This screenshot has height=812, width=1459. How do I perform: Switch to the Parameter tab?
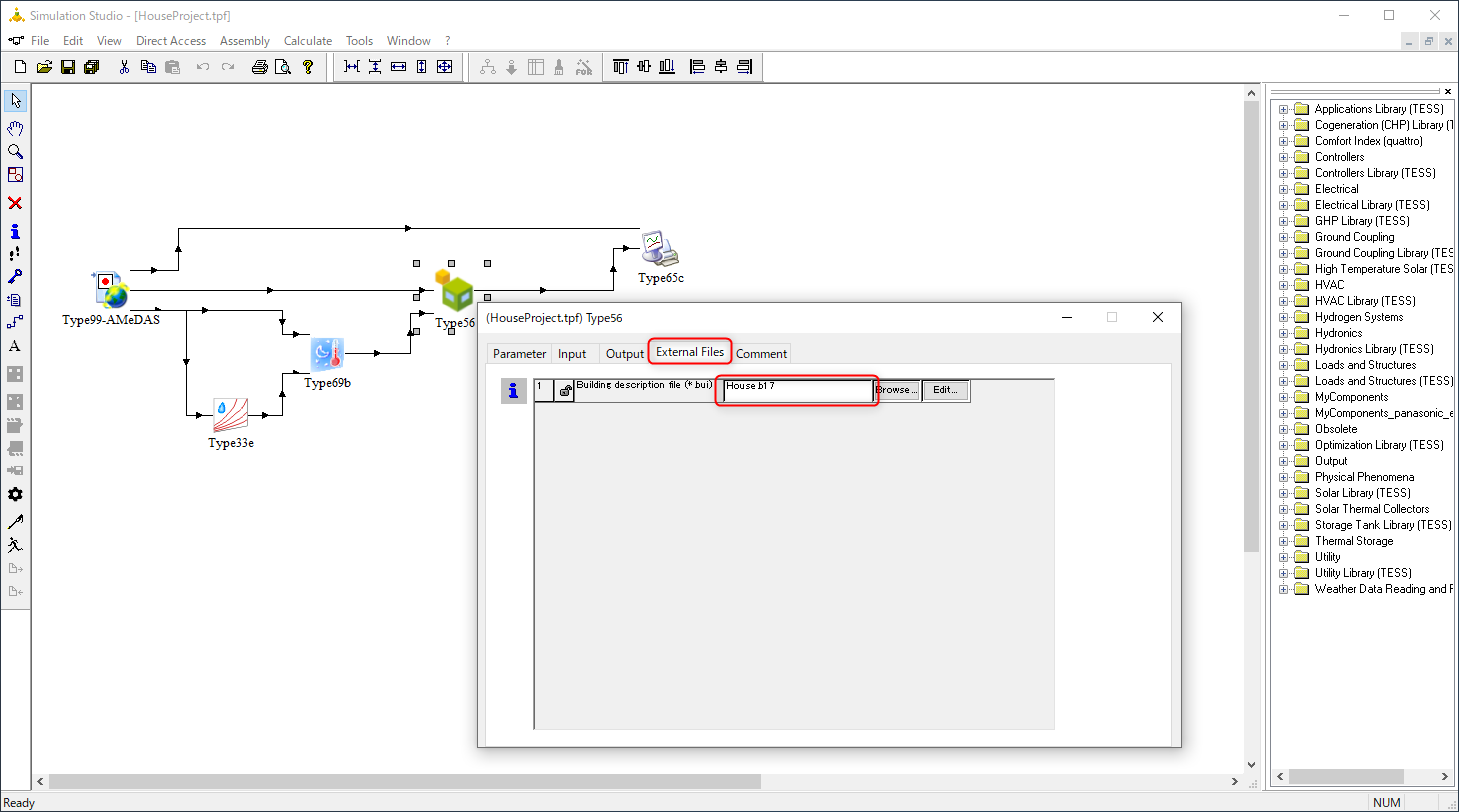[x=519, y=354]
